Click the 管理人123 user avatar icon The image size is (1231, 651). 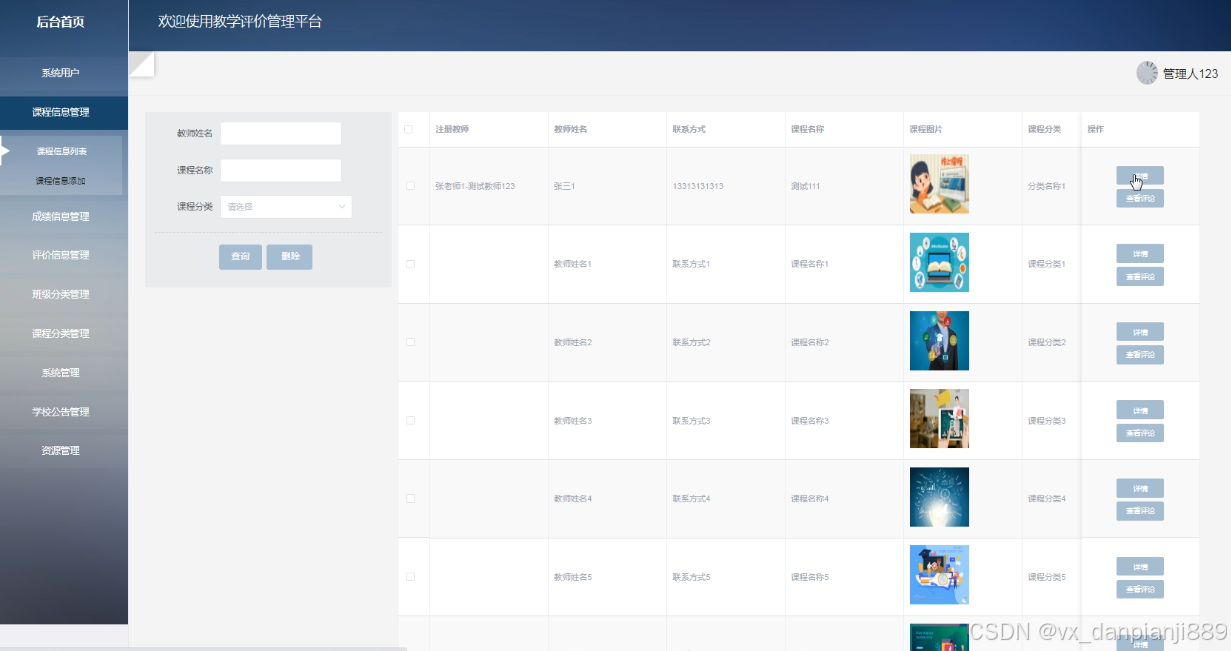click(x=1147, y=73)
